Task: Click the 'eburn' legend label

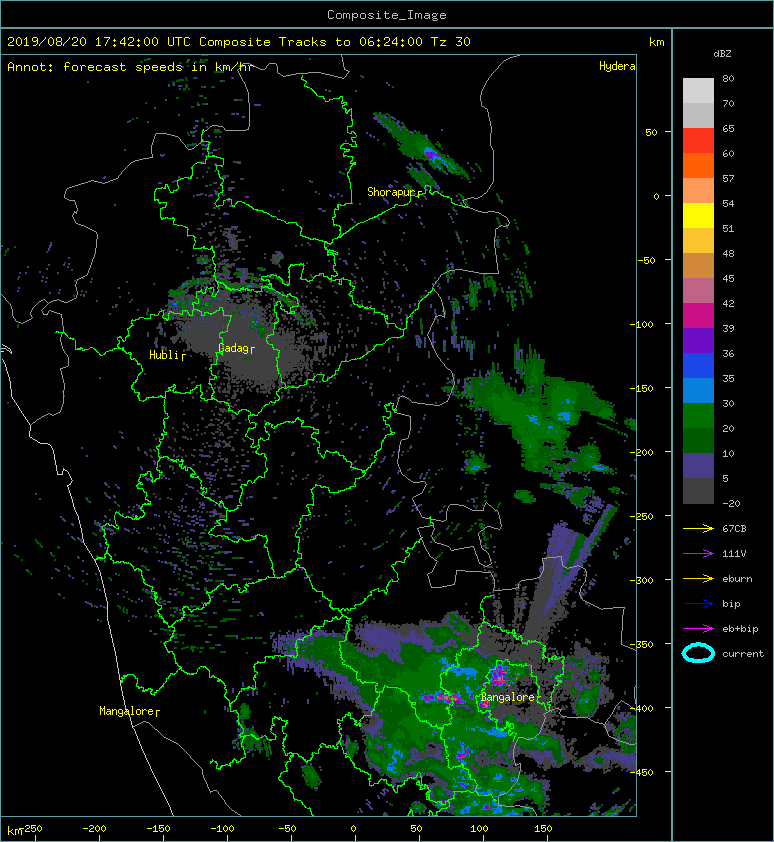Action: [x=737, y=579]
